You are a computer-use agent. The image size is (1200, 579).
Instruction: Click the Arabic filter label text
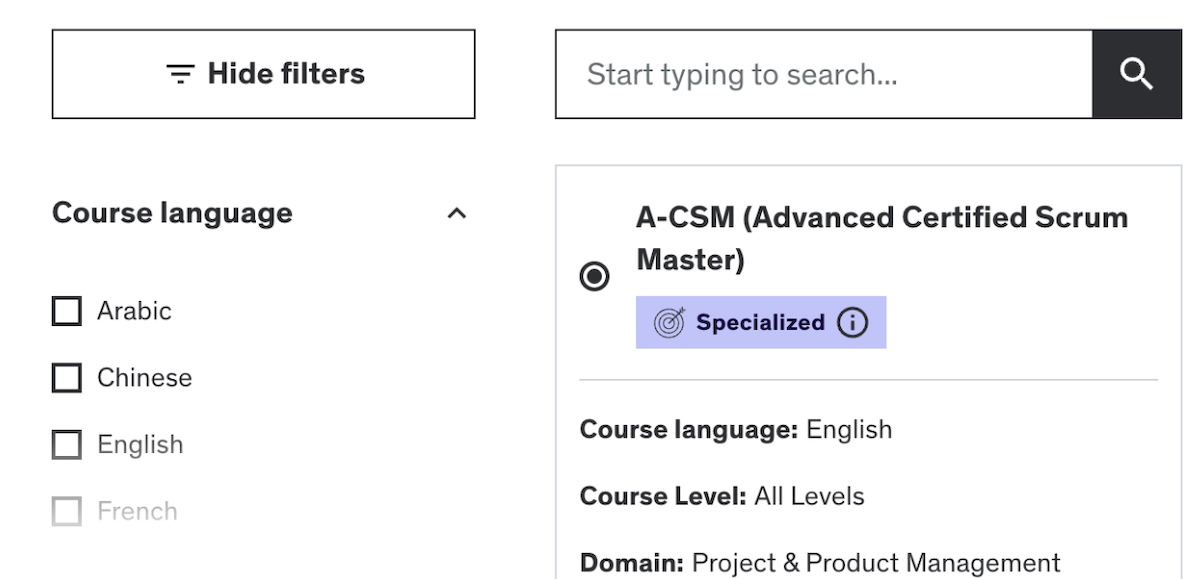point(134,311)
